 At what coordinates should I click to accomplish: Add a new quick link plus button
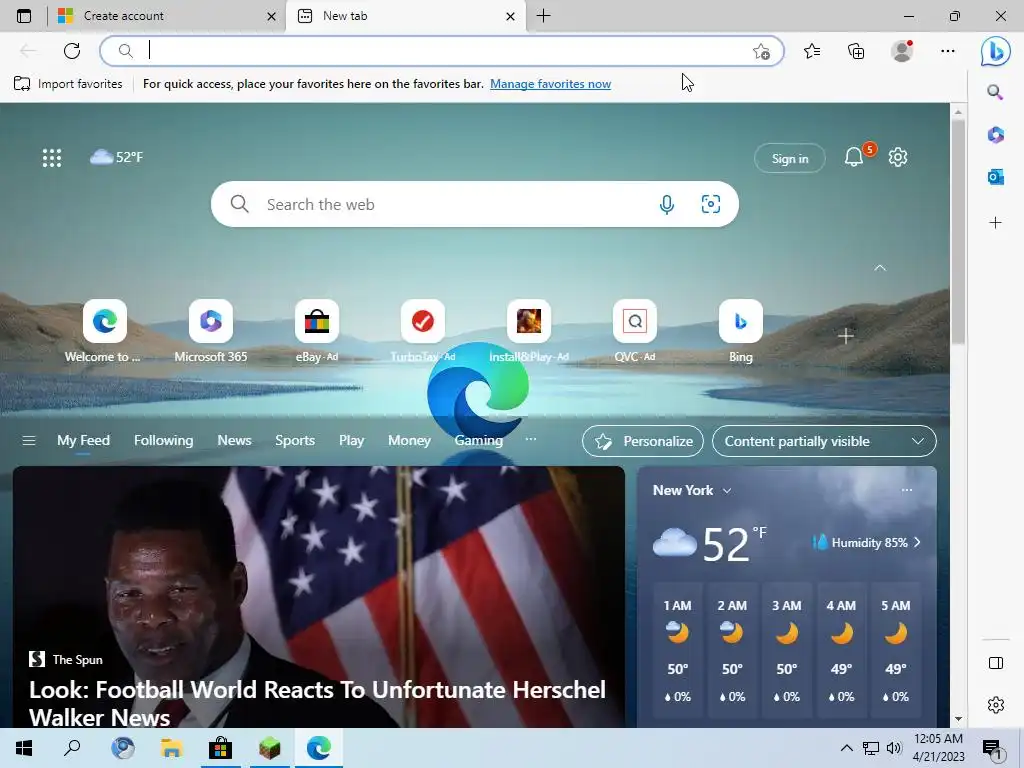(x=846, y=336)
